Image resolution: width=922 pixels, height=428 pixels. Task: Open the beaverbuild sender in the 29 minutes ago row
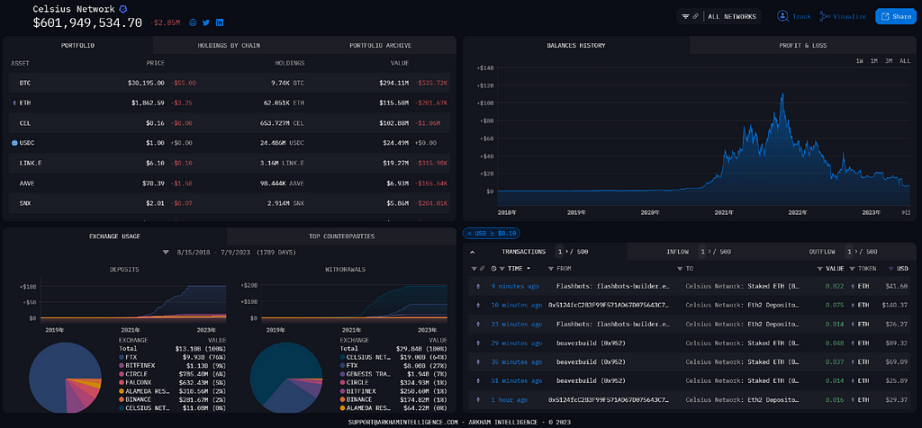(590, 343)
